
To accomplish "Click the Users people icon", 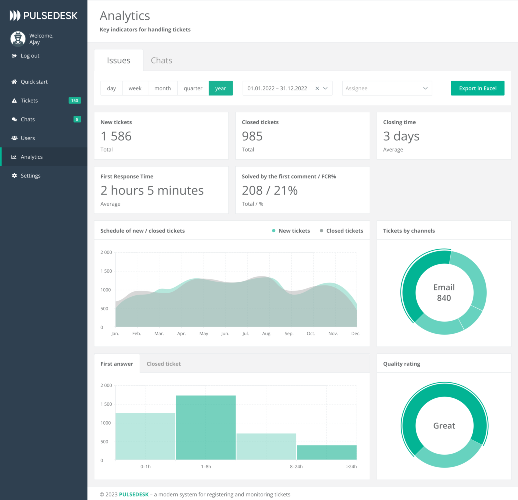I will [x=14, y=138].
